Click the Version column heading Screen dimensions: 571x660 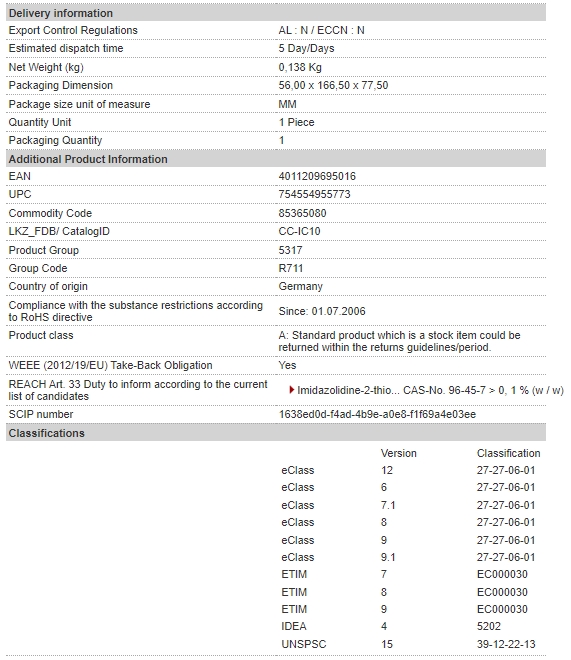pos(398,453)
